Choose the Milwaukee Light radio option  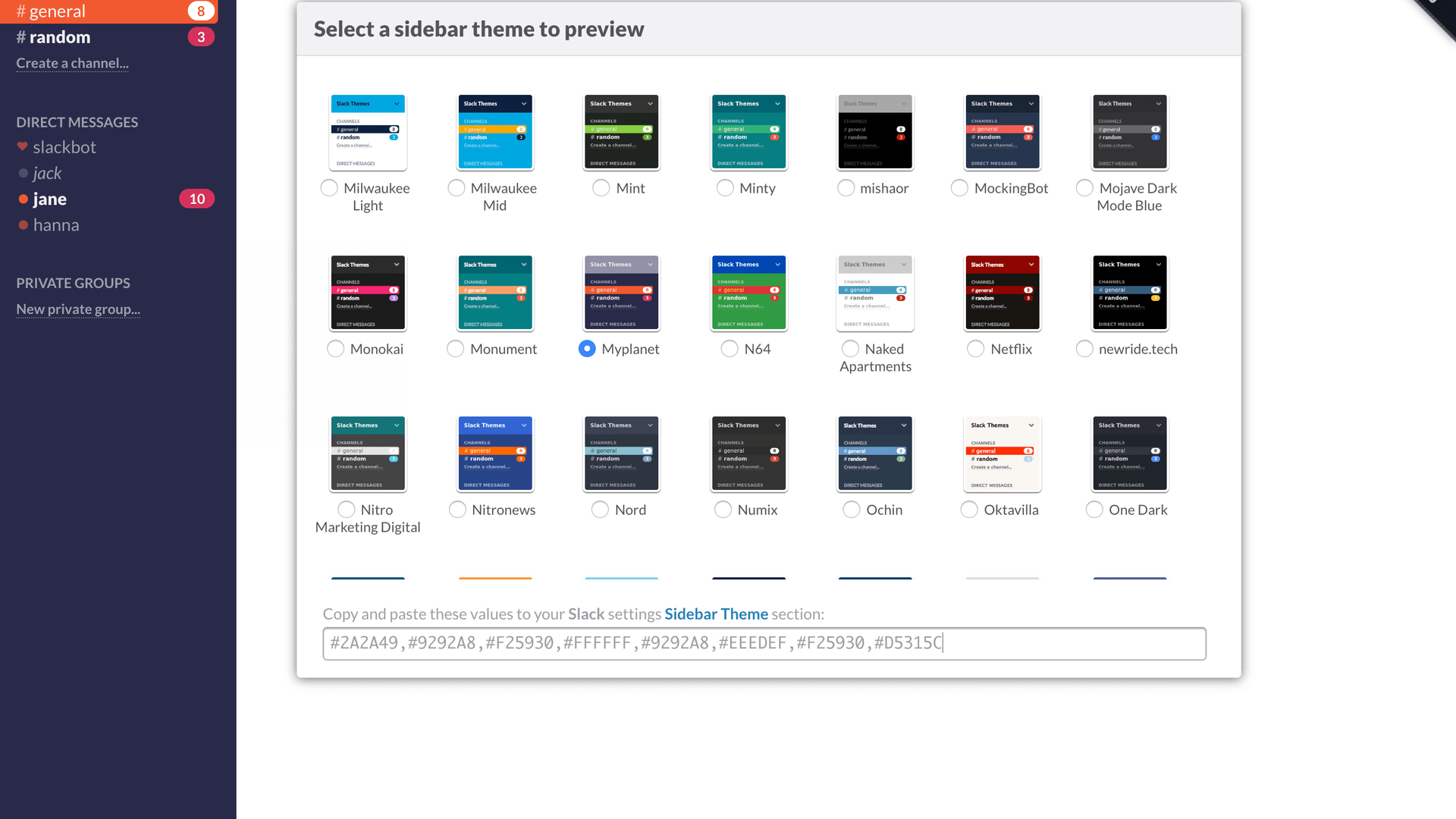(x=329, y=188)
